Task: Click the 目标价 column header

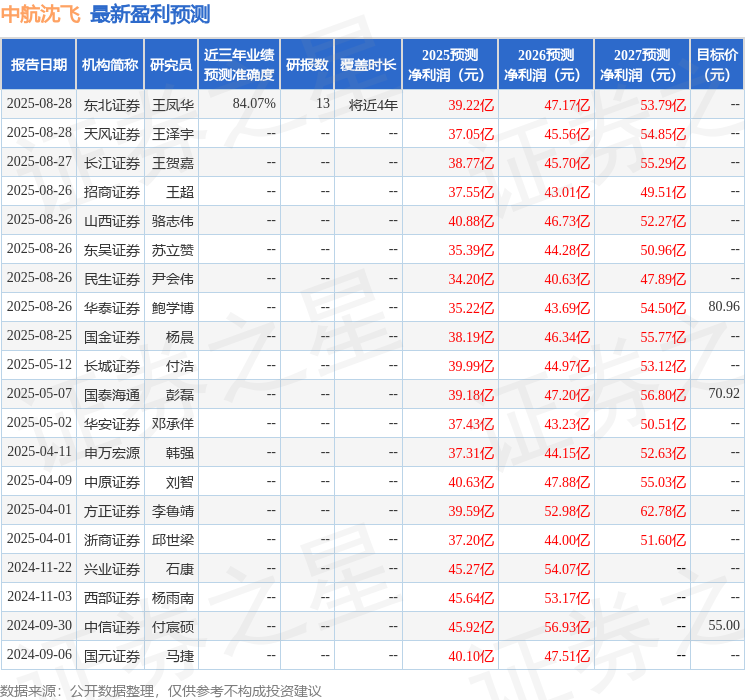Action: tap(717, 65)
